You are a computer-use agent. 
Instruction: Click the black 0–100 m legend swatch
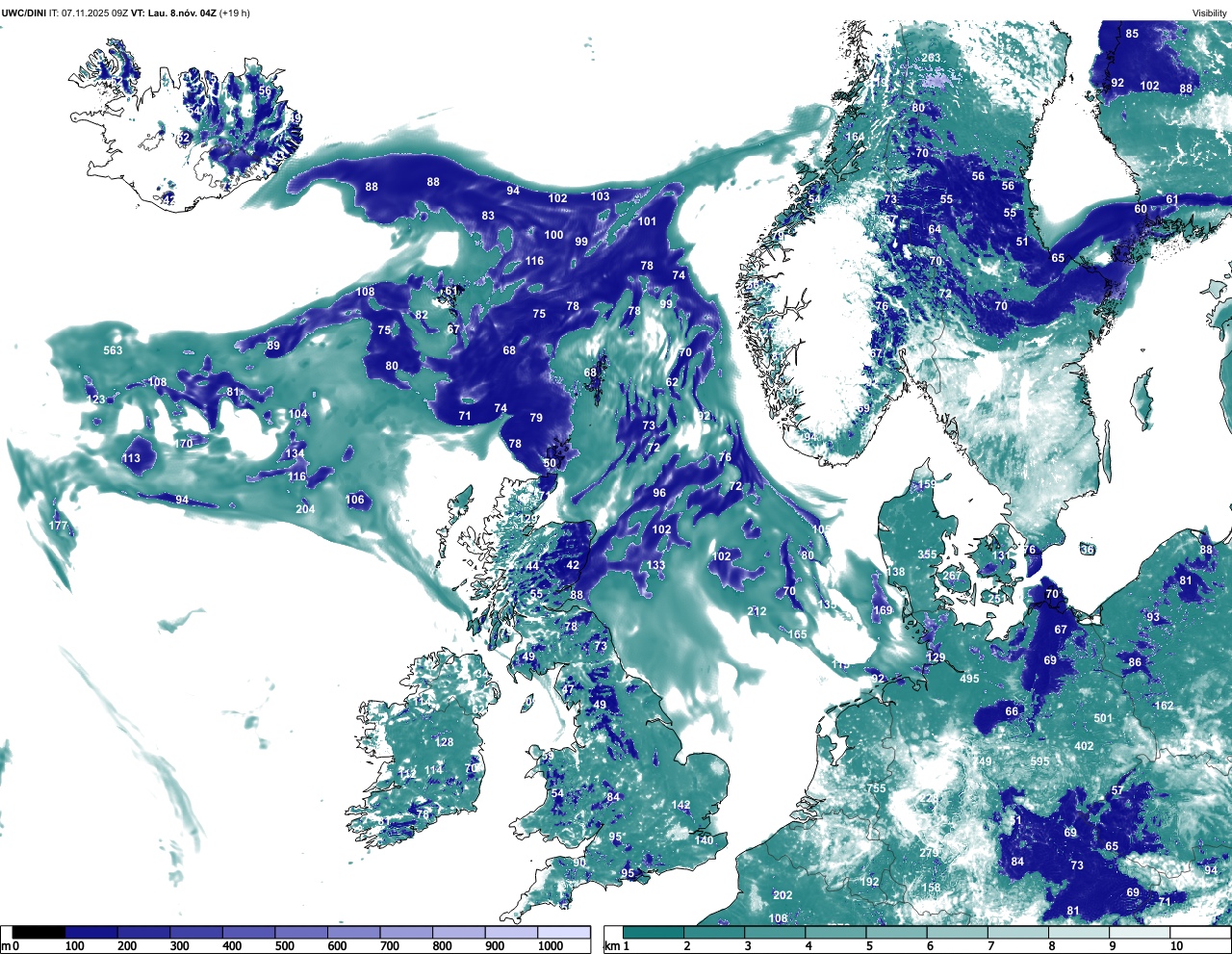pyautogui.click(x=39, y=932)
